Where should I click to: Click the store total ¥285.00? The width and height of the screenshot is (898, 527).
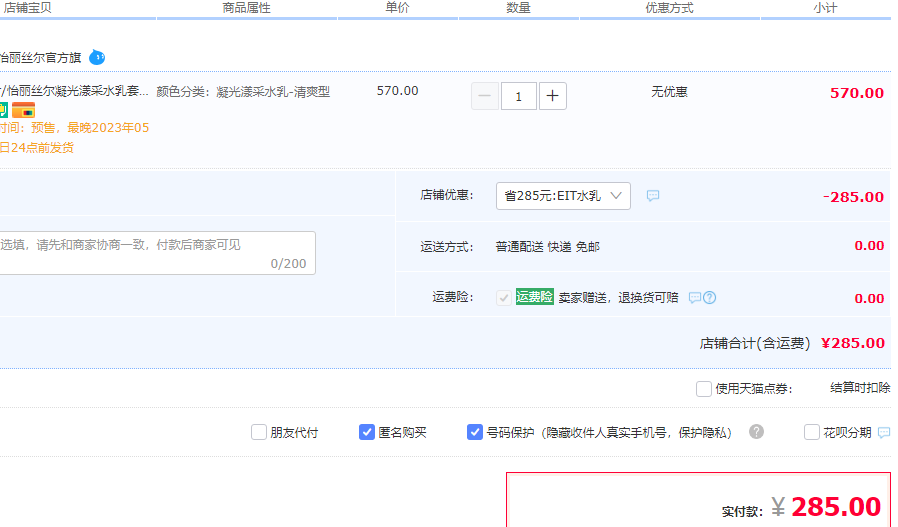click(853, 343)
